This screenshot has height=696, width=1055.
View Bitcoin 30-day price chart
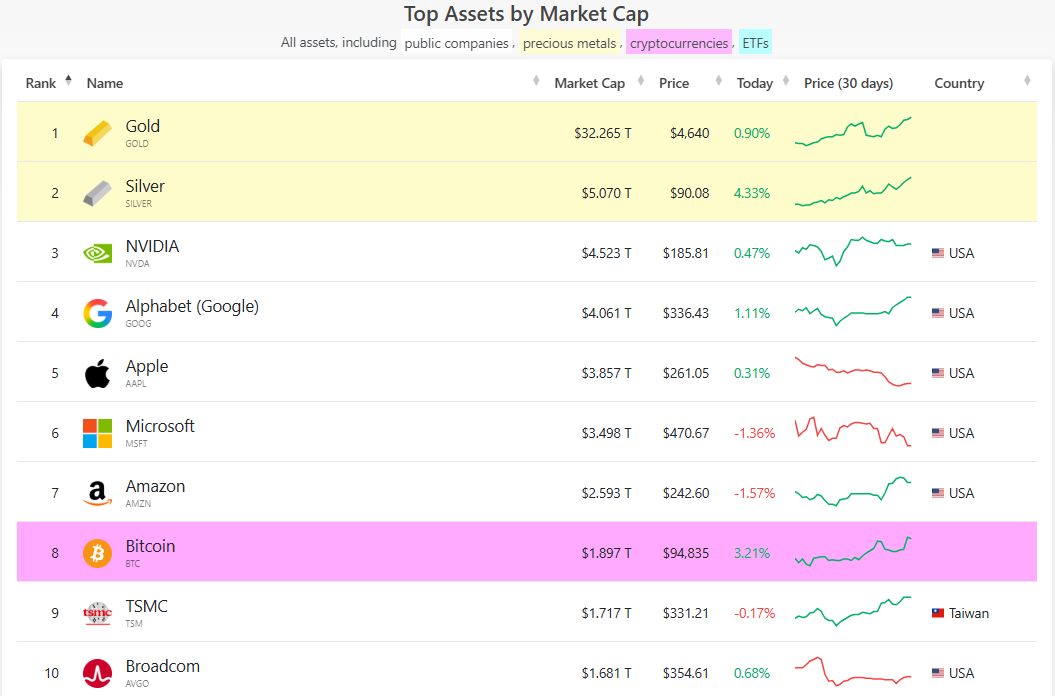click(x=853, y=552)
